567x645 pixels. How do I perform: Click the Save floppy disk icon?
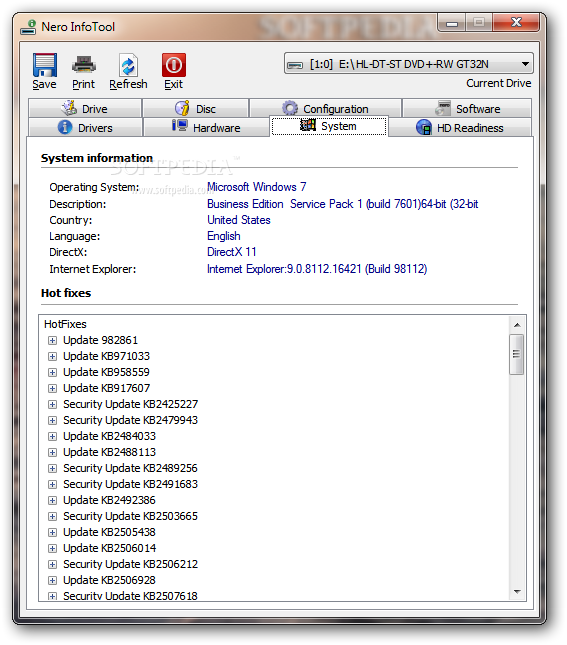pos(44,65)
